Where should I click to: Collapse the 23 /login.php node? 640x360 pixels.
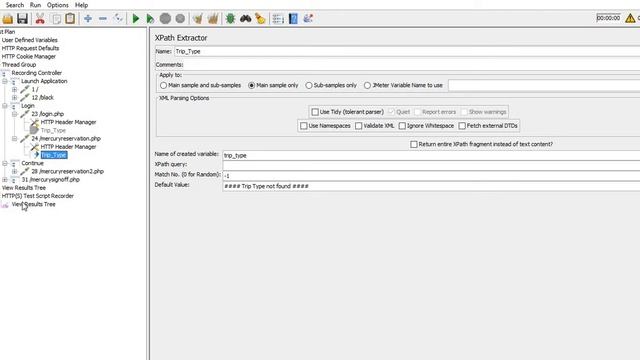click(x=15, y=114)
